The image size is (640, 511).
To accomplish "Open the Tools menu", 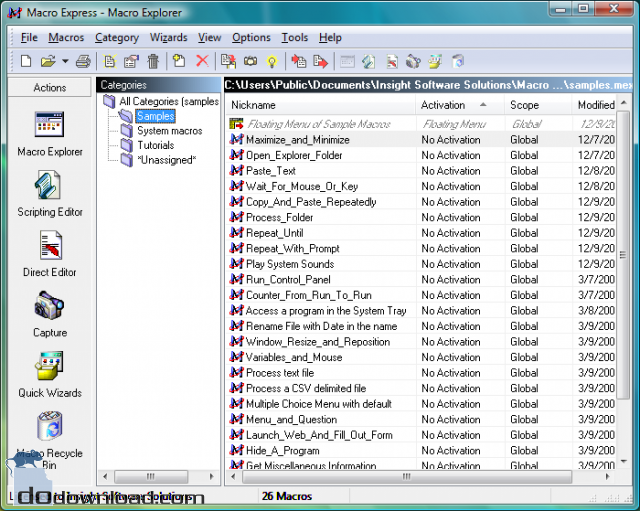I will [294, 38].
